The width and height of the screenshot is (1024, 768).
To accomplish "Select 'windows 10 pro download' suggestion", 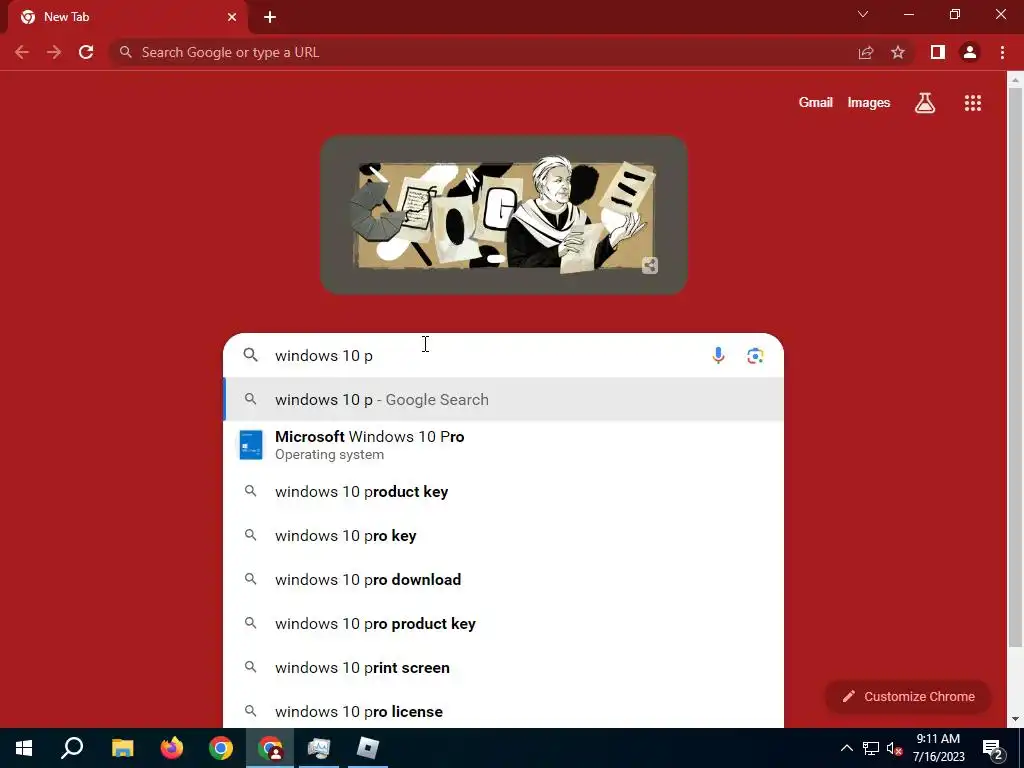I will pyautogui.click(x=504, y=580).
